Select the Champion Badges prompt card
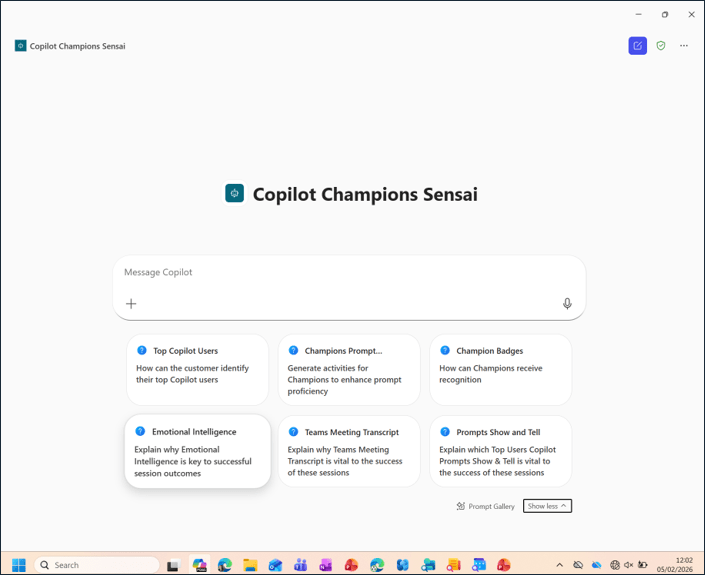The width and height of the screenshot is (705, 575). [500, 370]
